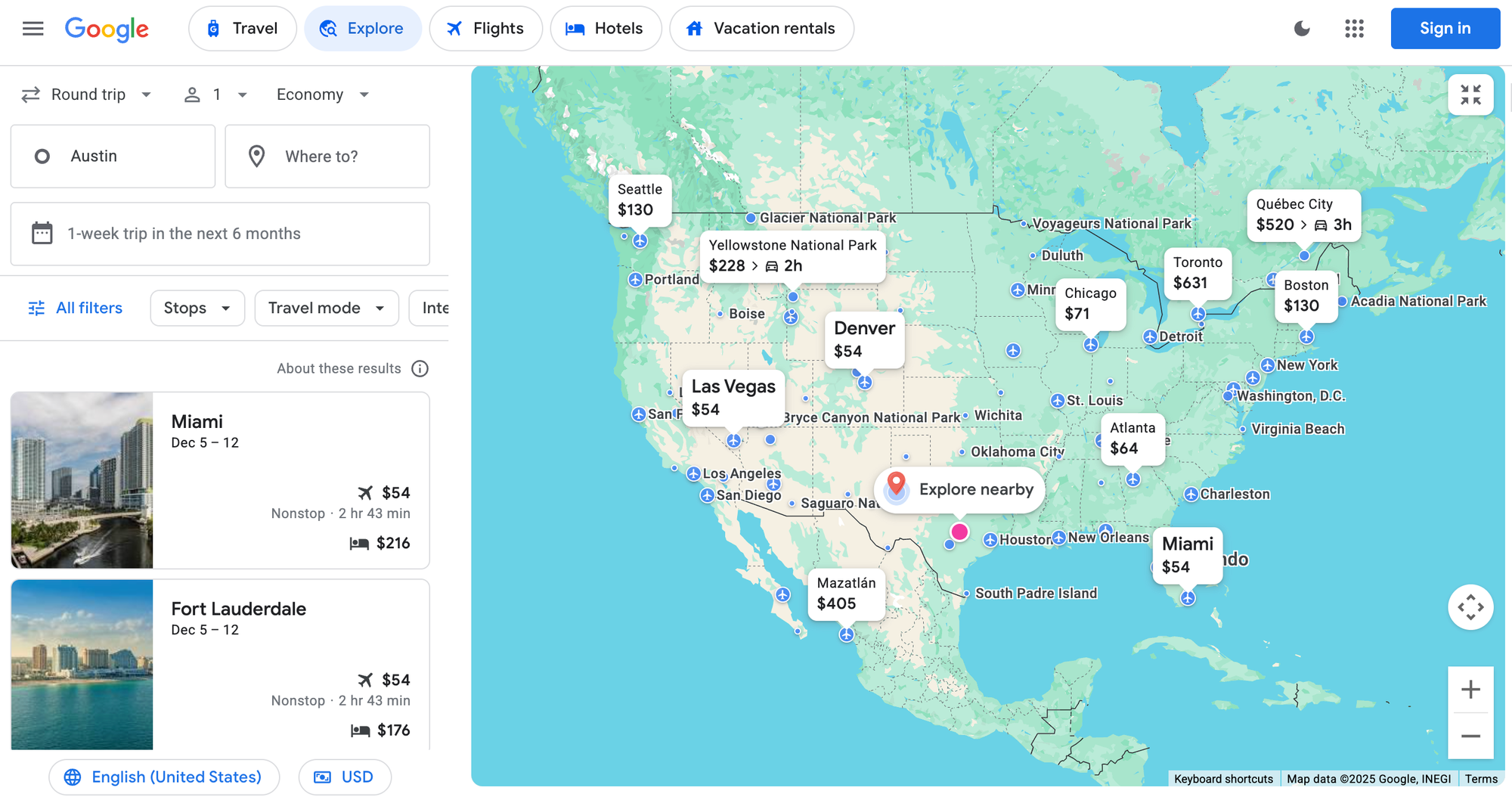Image resolution: width=1512 pixels, height=800 pixels.
Task: Open the partially visible Interests filter
Action: 429,308
